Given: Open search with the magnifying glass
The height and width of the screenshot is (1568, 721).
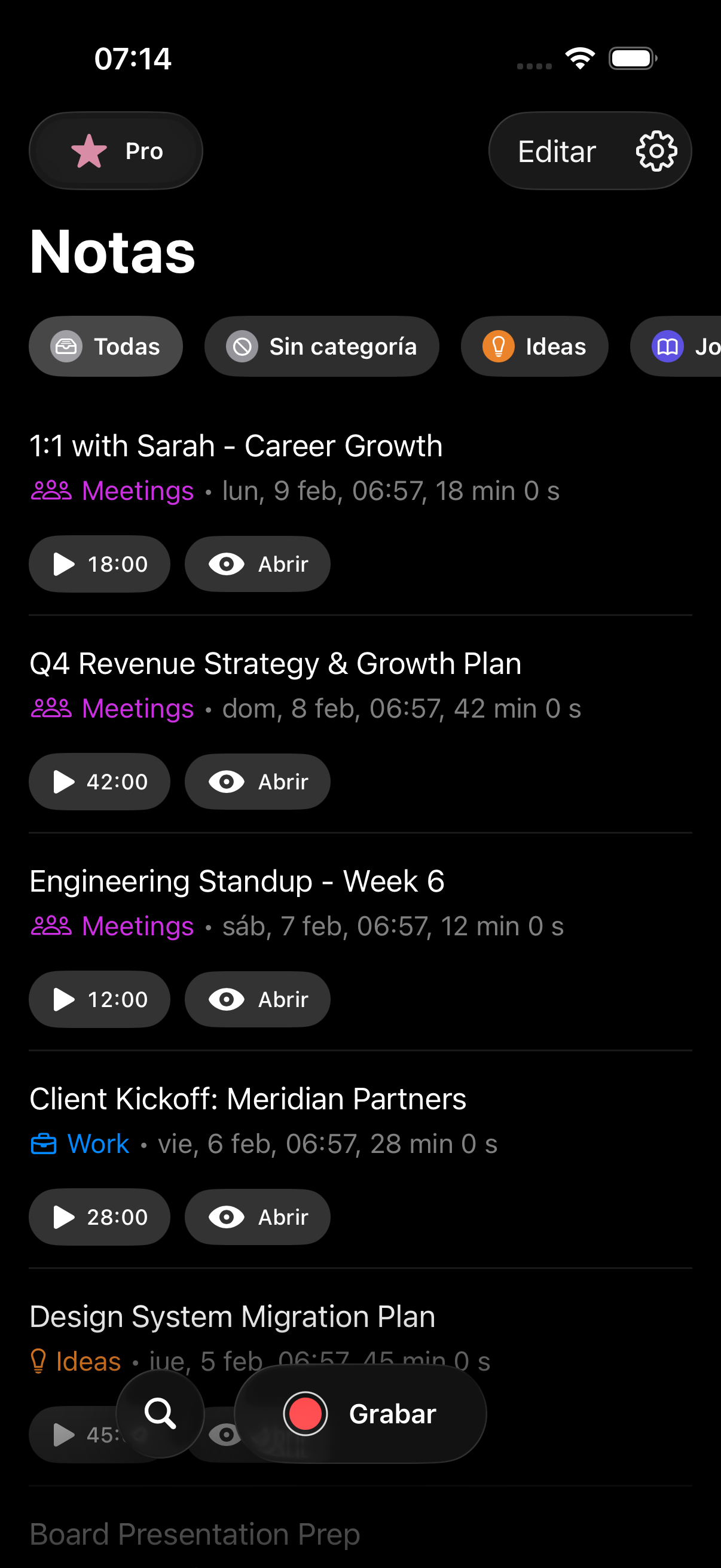Looking at the screenshot, I should point(160,1413).
